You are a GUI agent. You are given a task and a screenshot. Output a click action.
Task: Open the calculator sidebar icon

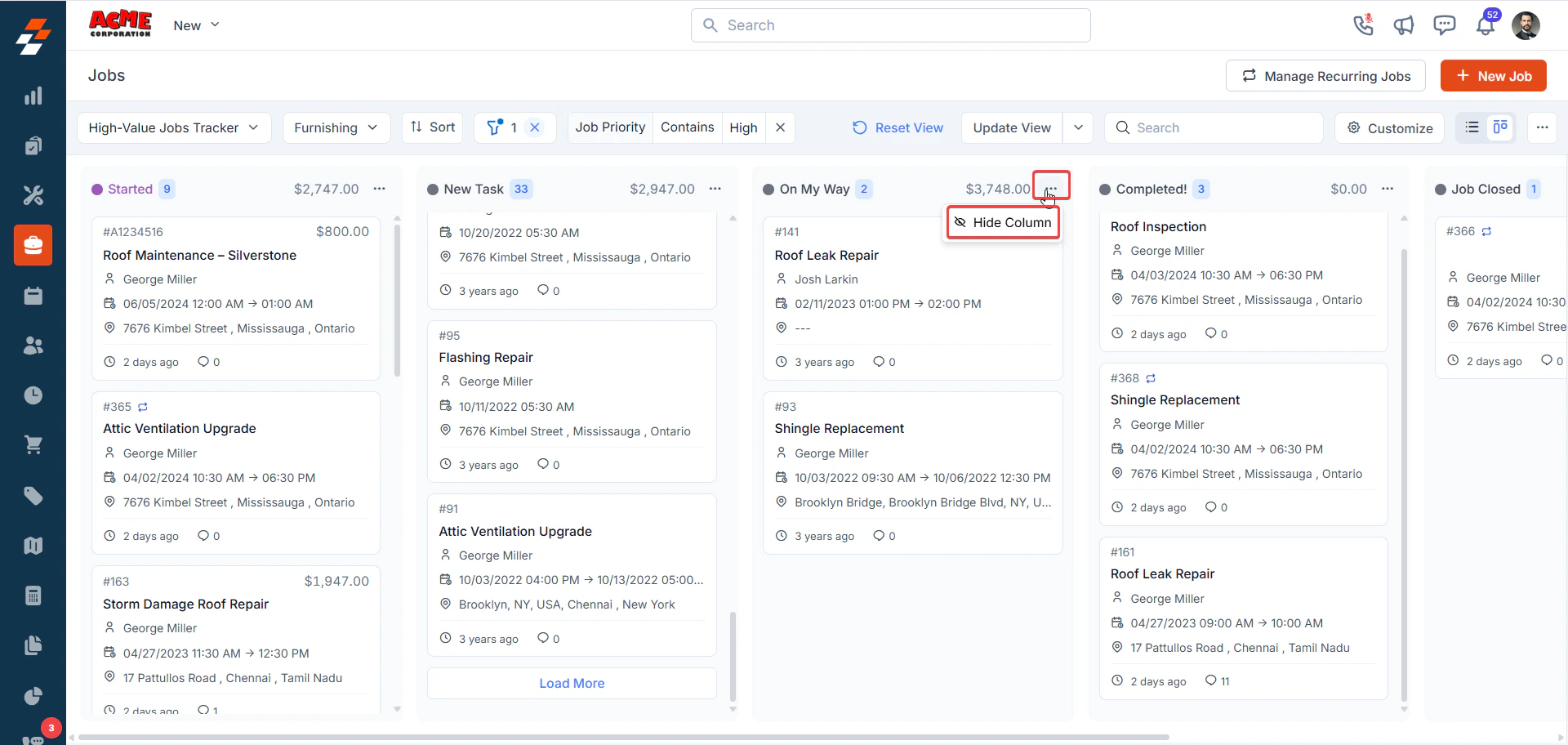[33, 596]
